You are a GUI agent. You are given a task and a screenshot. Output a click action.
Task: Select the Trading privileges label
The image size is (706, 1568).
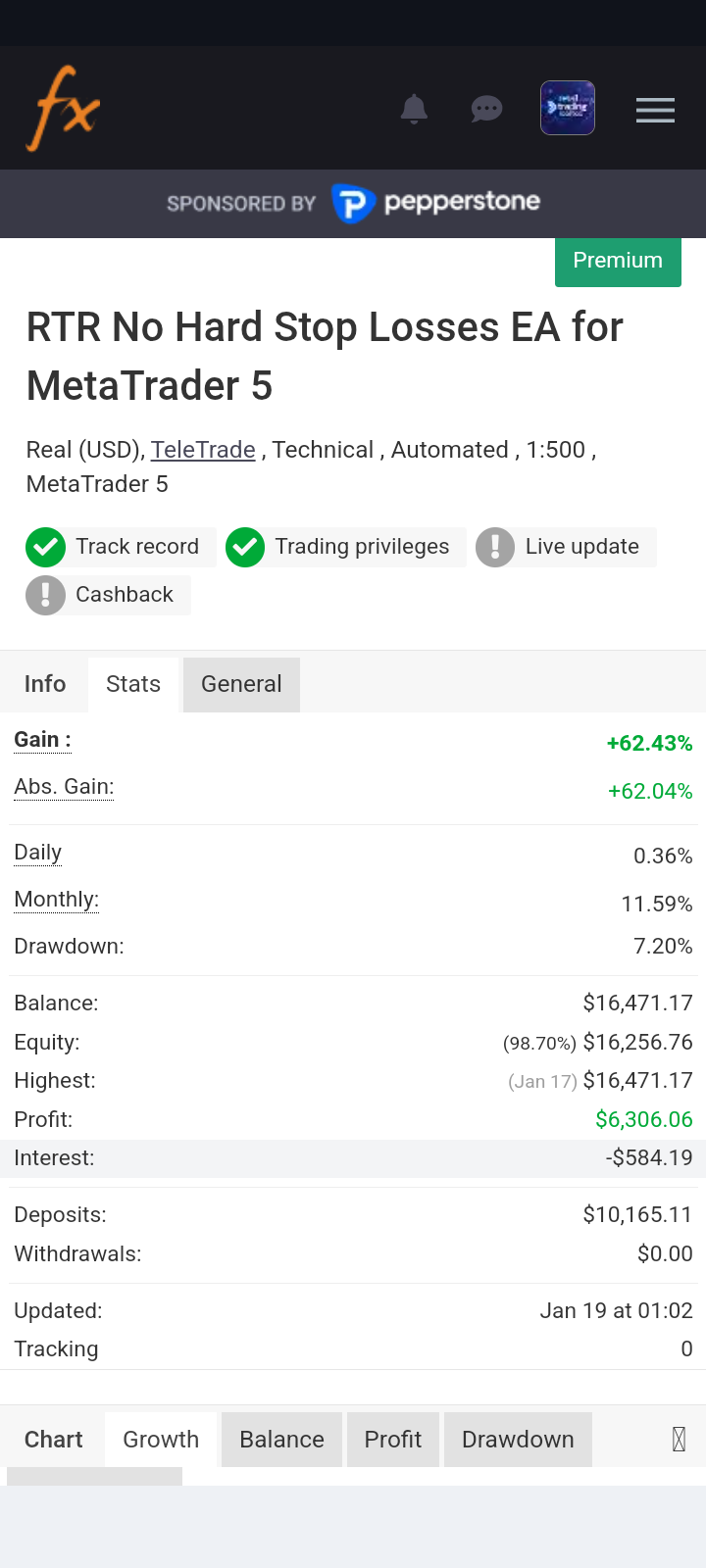362,547
